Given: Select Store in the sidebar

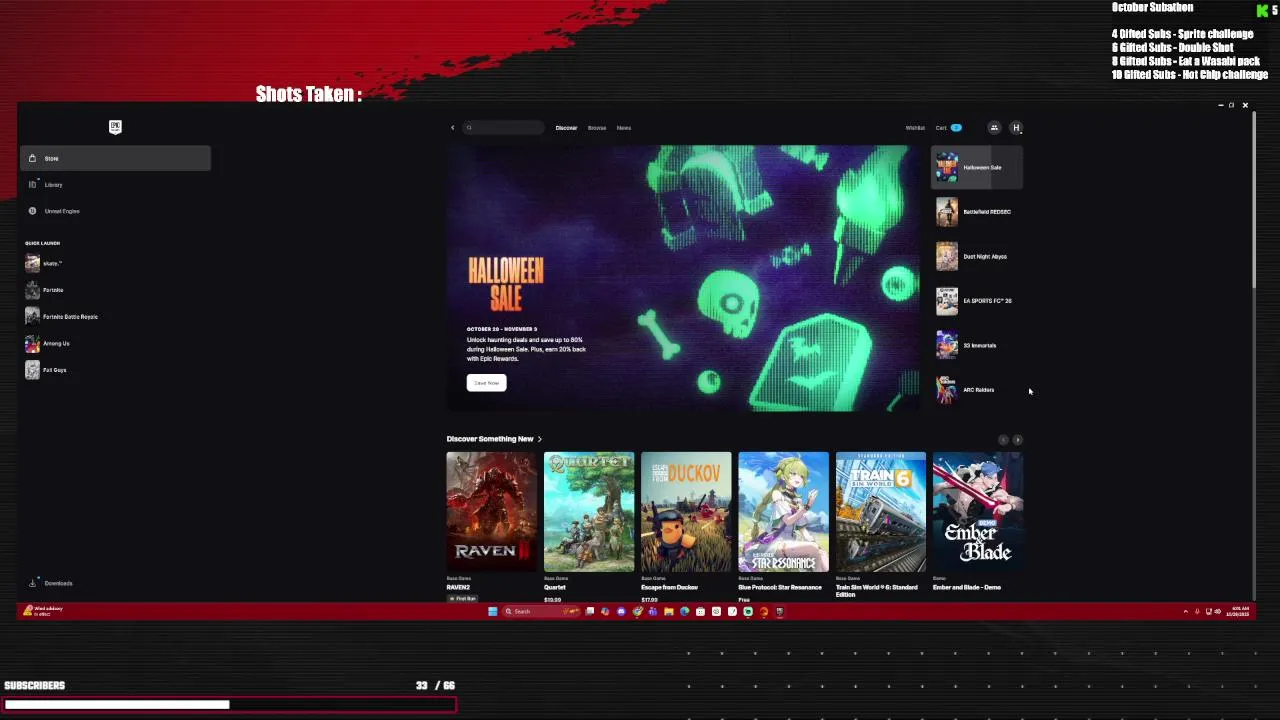Looking at the screenshot, I should (x=115, y=158).
